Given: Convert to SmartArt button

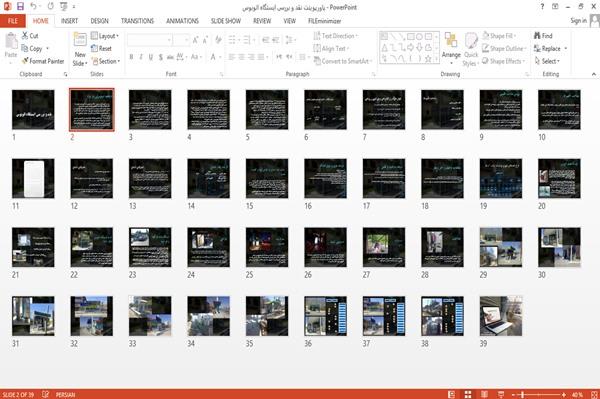Looking at the screenshot, I should tap(342, 61).
